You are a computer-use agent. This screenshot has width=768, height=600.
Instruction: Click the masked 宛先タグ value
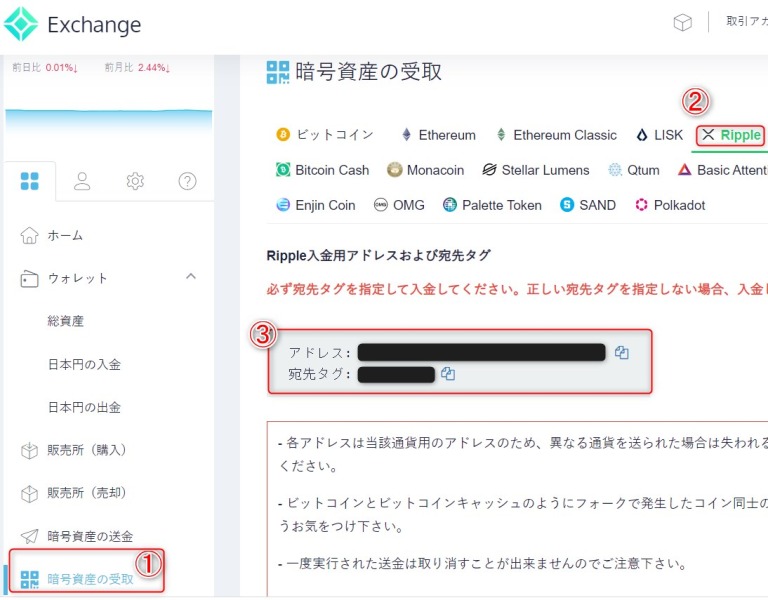tap(396, 374)
